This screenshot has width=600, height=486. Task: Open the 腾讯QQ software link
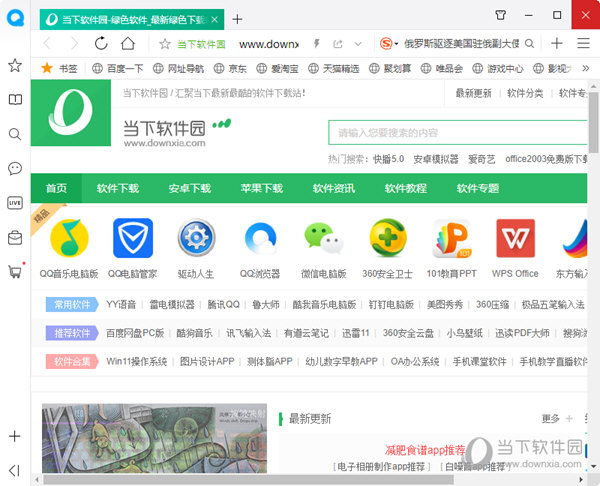(223, 305)
